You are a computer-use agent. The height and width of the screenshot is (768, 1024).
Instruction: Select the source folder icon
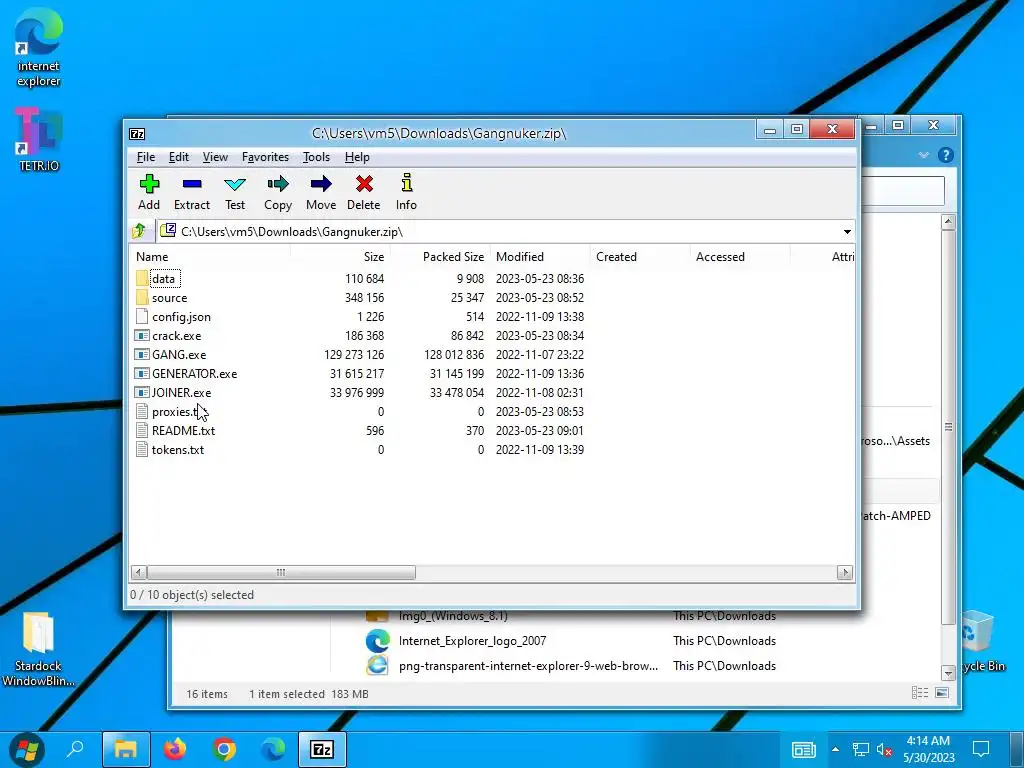142,298
